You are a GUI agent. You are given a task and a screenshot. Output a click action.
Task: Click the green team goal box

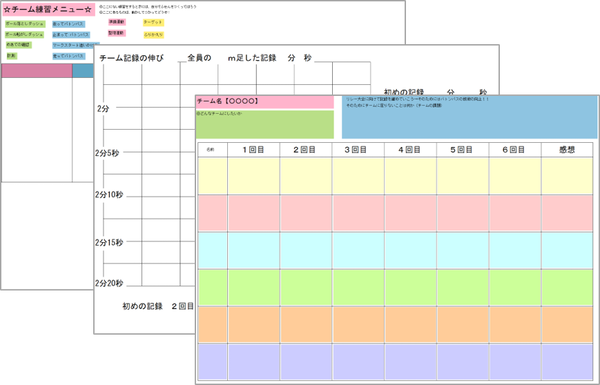point(265,124)
